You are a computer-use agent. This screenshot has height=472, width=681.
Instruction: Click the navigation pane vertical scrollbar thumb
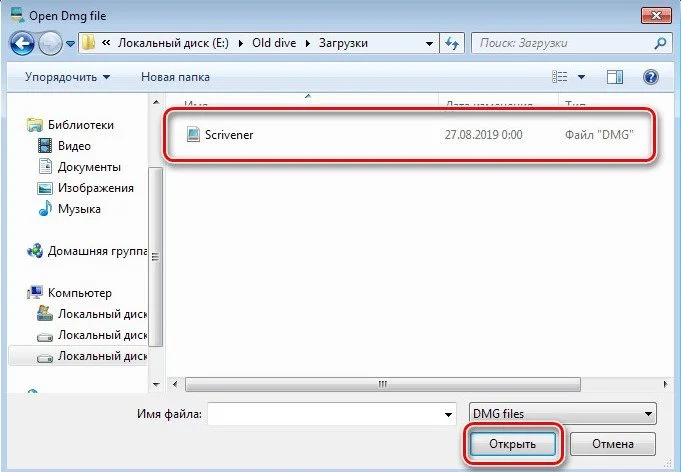coord(156,257)
